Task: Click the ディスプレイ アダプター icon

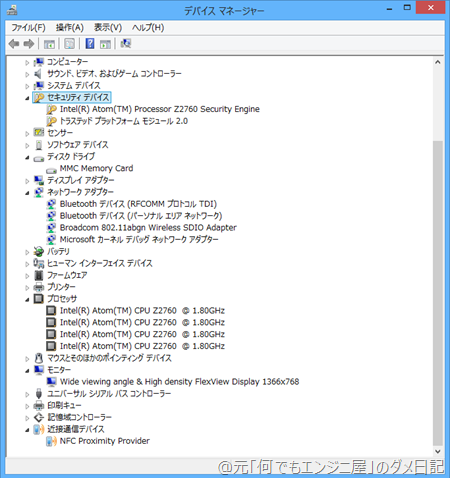Action: (x=39, y=180)
